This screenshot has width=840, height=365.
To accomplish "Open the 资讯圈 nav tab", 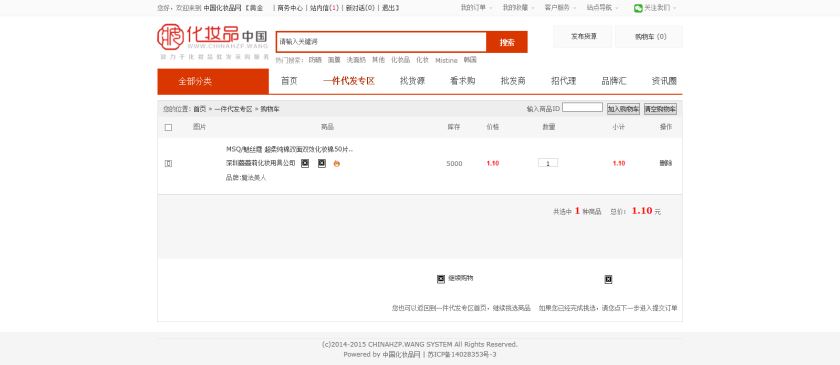I will [x=664, y=81].
